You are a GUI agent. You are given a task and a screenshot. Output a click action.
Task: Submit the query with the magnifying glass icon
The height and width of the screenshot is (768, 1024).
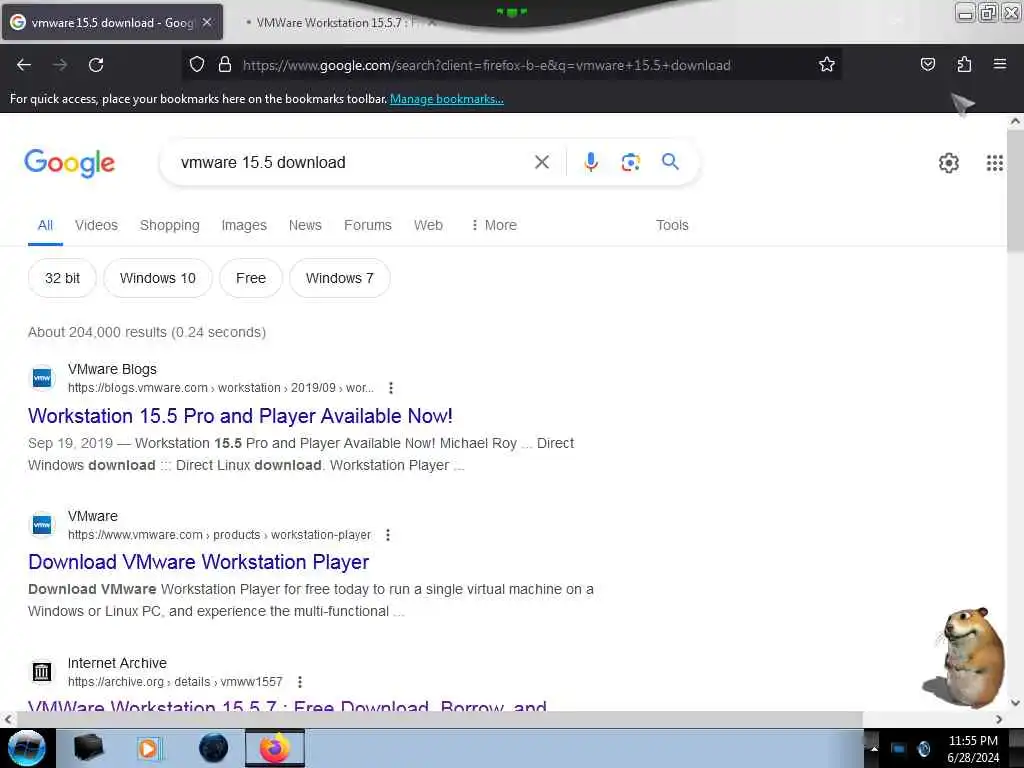670,161
